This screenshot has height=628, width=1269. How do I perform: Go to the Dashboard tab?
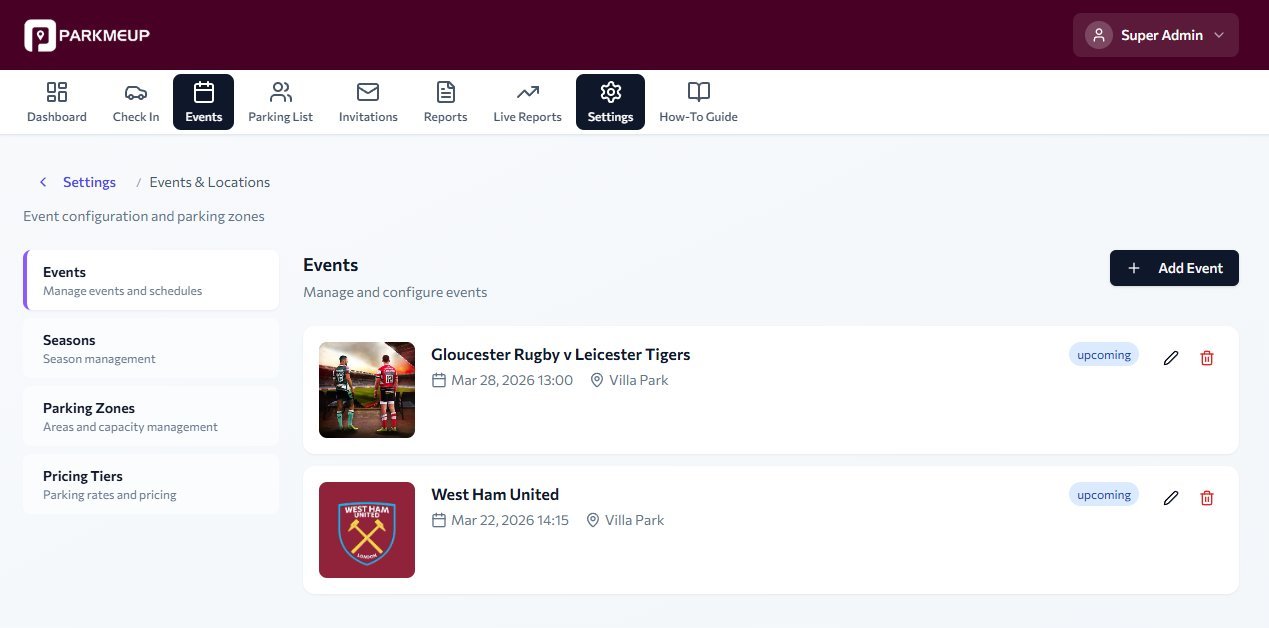56,100
